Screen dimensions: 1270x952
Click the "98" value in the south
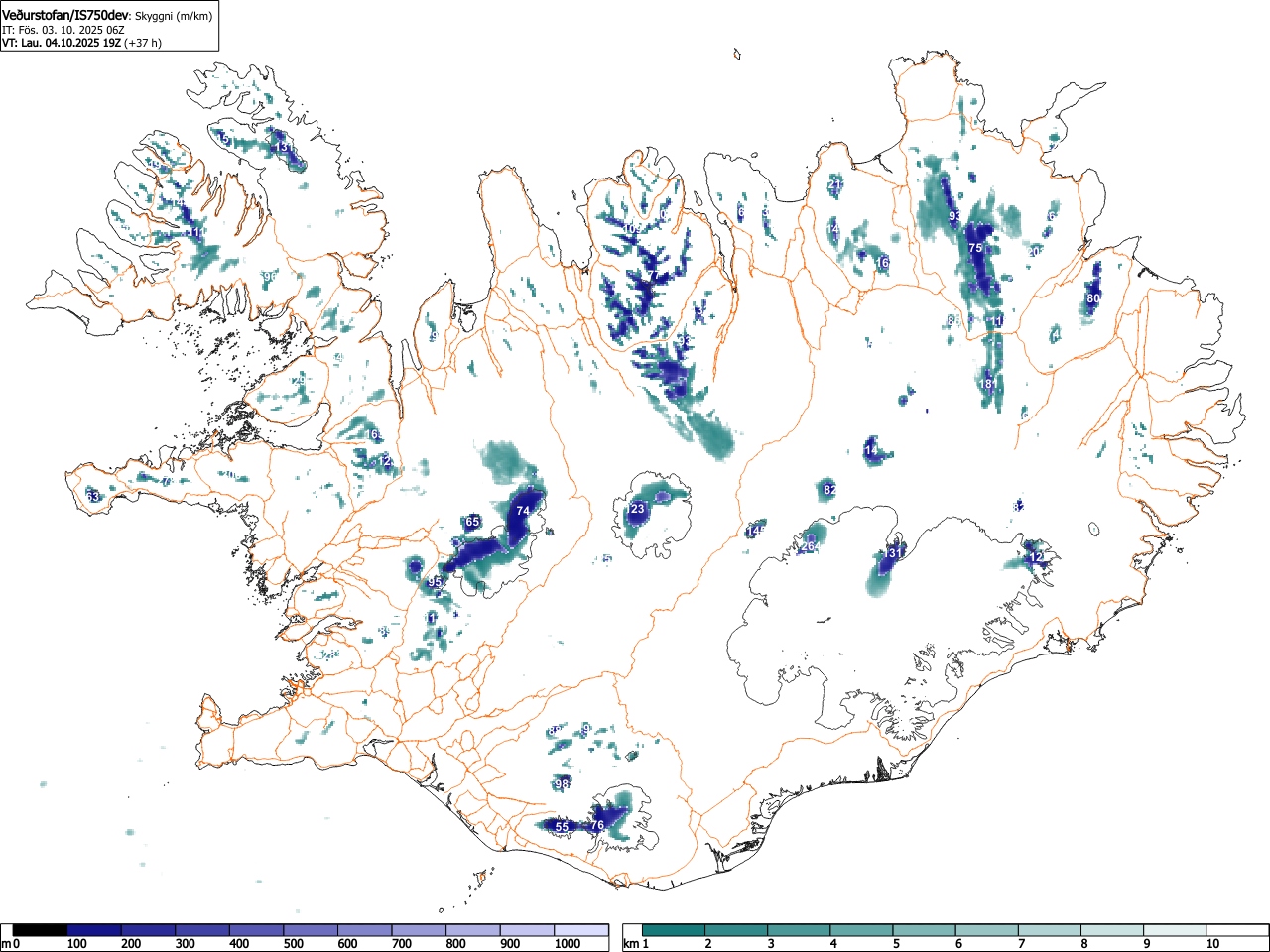[562, 784]
